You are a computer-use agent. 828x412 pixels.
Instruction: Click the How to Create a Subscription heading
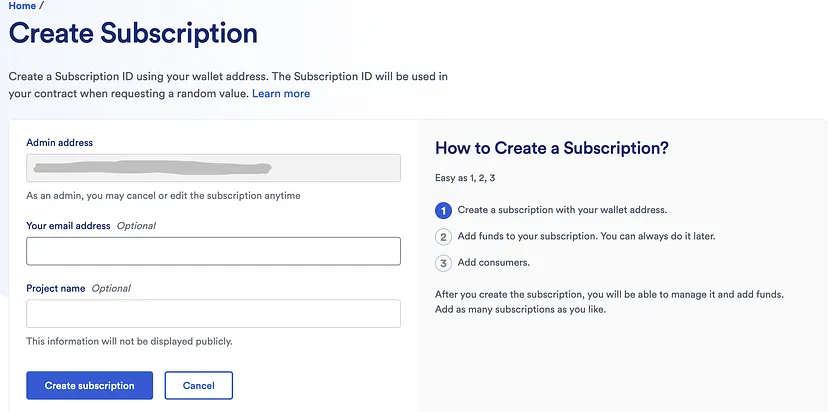(552, 148)
